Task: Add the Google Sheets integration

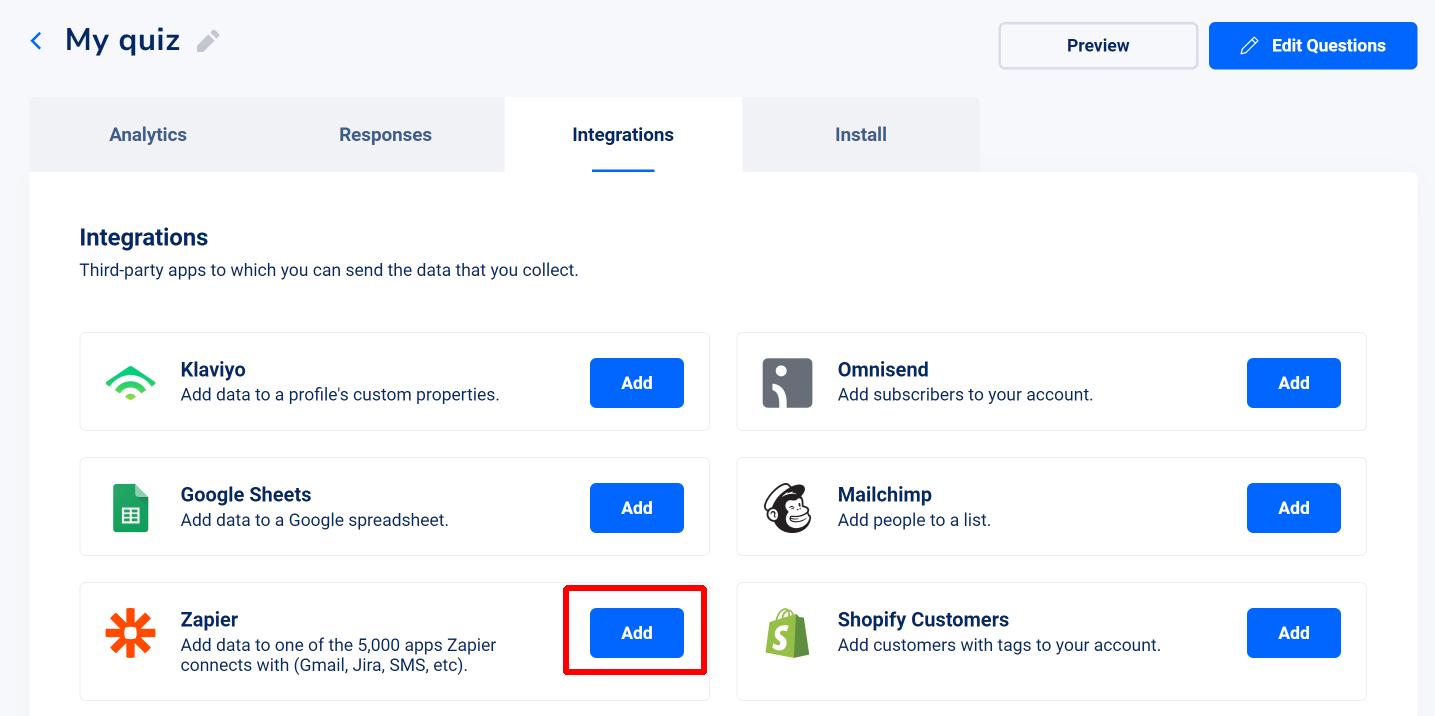Action: coord(637,508)
